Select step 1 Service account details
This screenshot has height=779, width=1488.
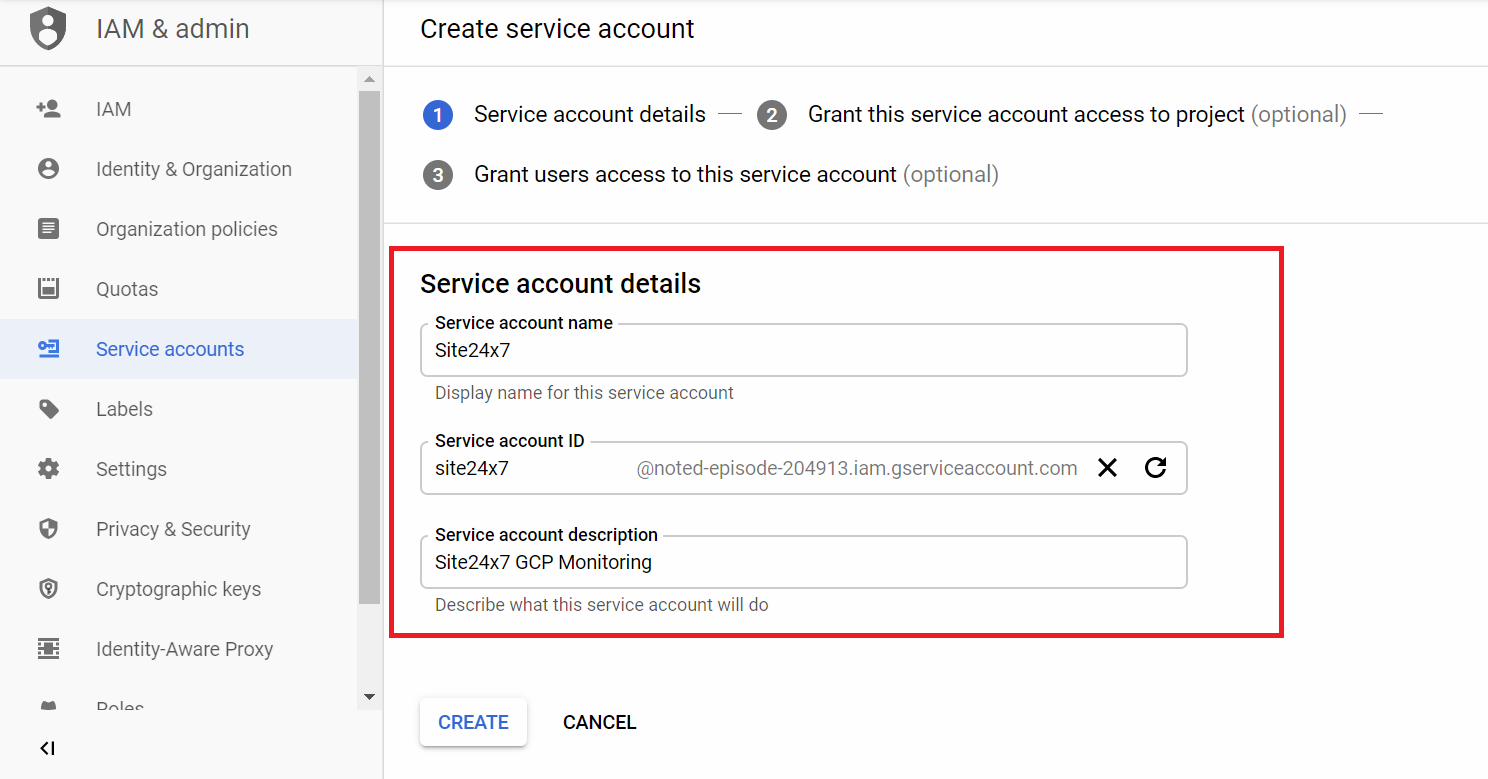(x=564, y=115)
